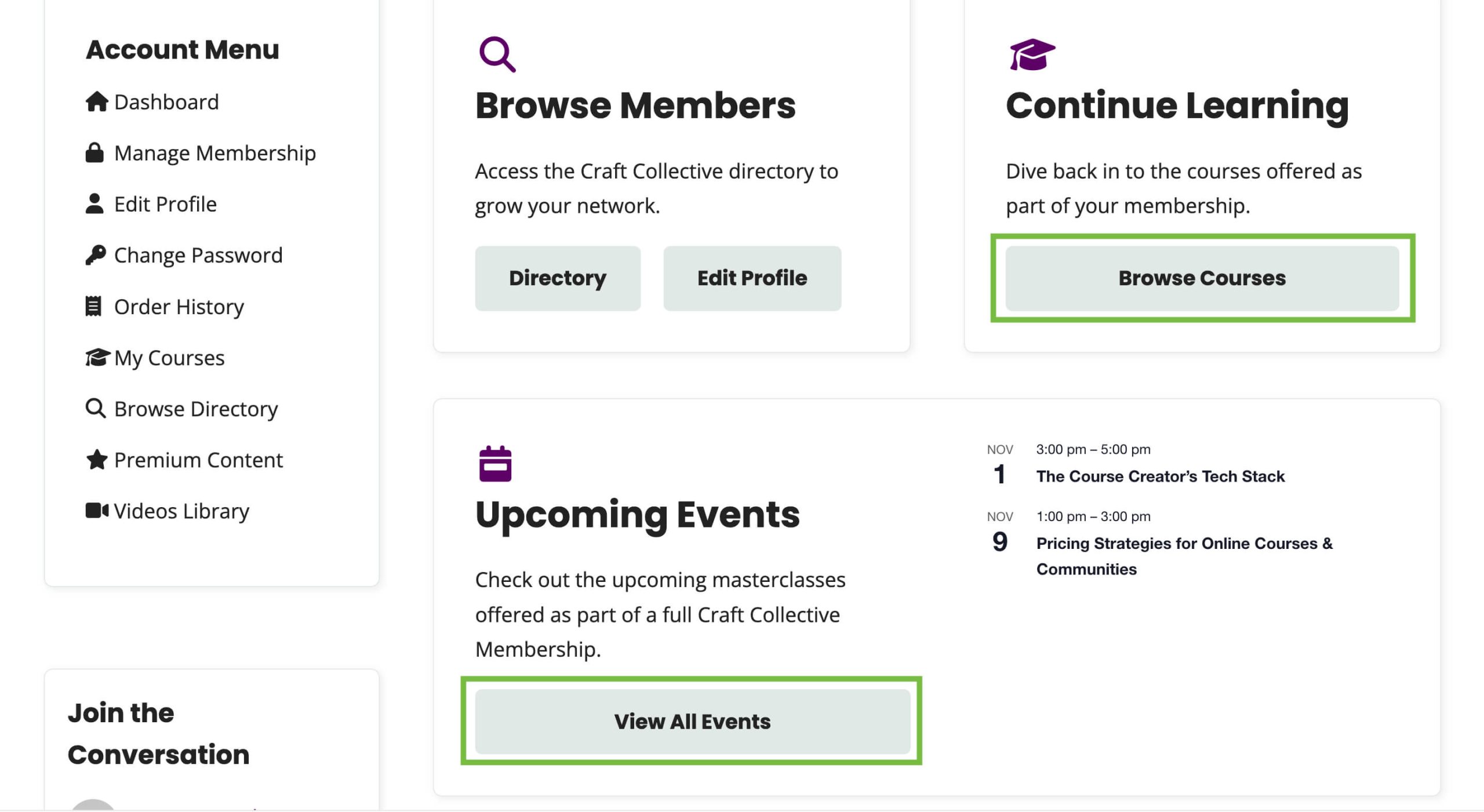Click the Browse Courses button
Image resolution: width=1484 pixels, height=812 pixels.
click(1202, 277)
